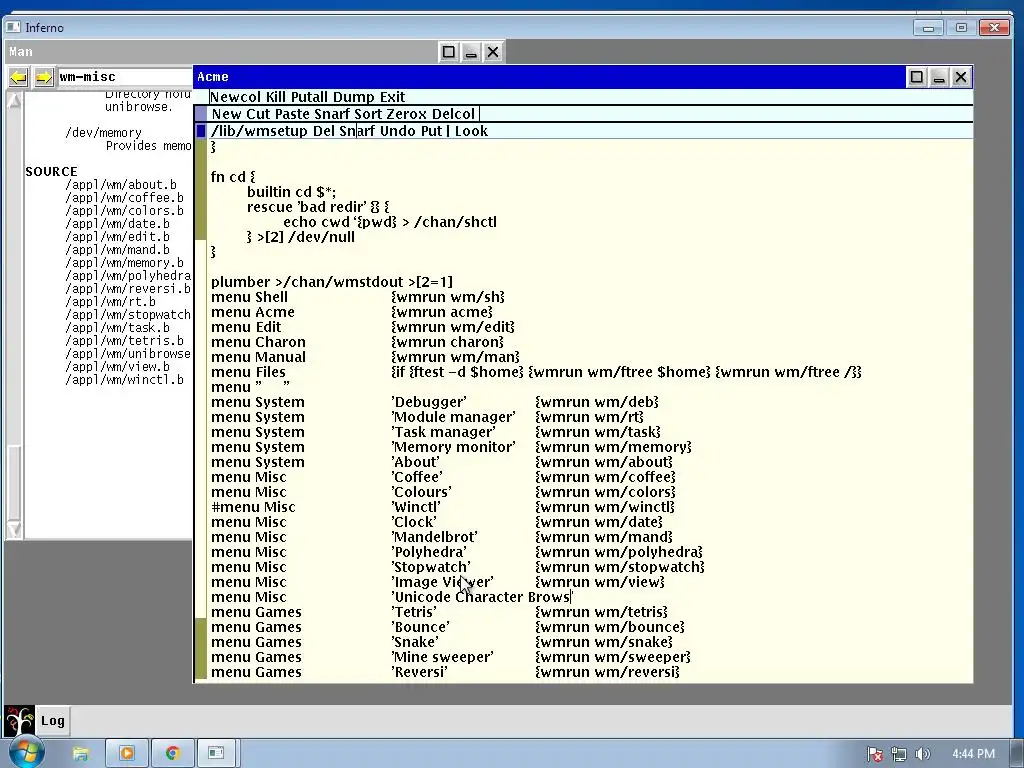The image size is (1024, 768).
Task: Click Paste in Acme column tag
Action: click(x=292, y=114)
